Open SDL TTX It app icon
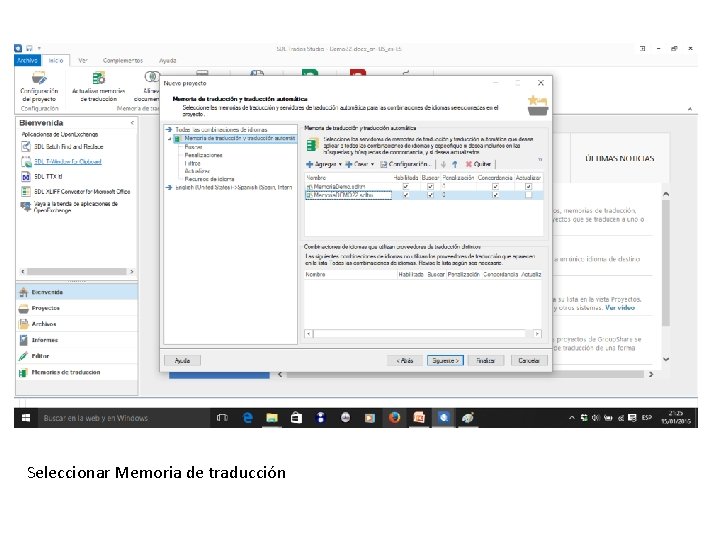 (26, 176)
